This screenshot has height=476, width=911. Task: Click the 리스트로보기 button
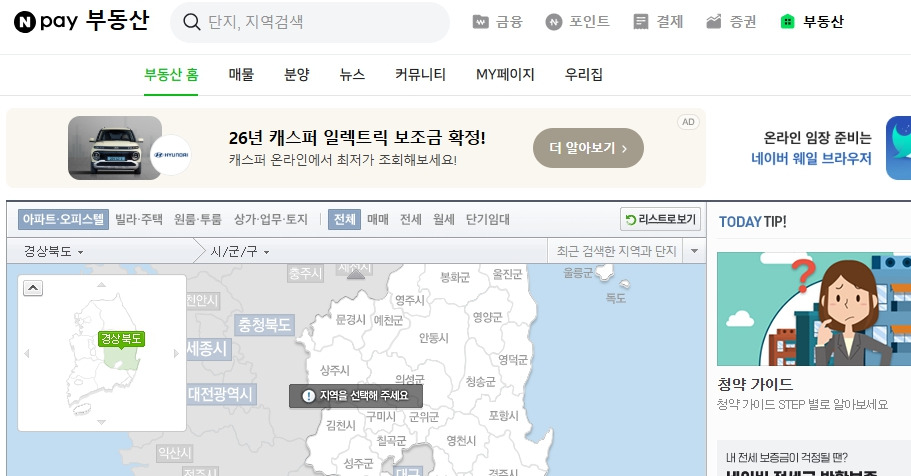(x=661, y=219)
